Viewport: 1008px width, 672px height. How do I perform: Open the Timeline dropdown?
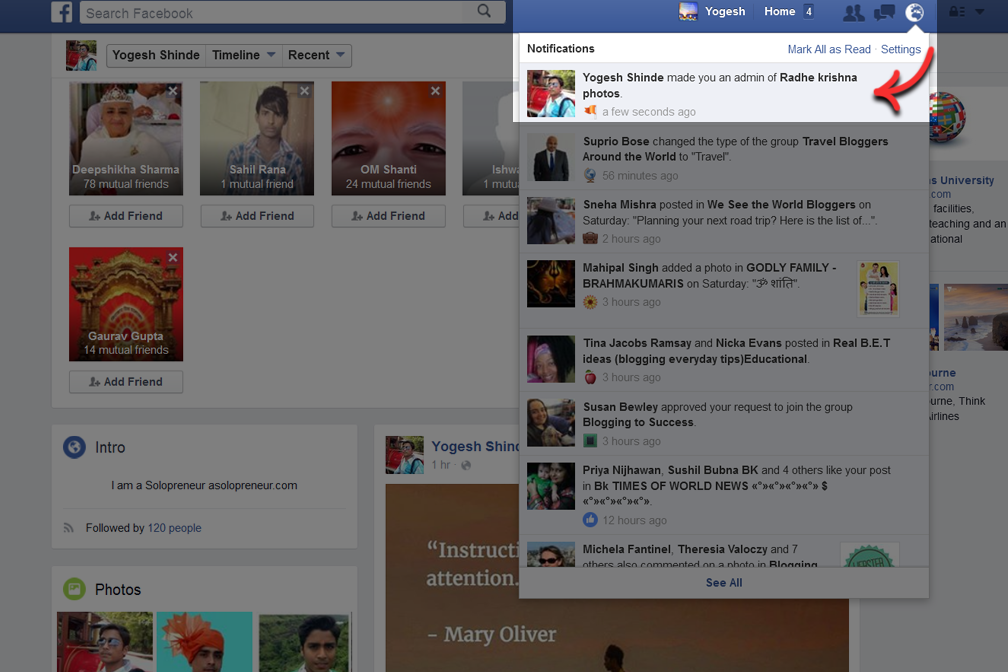tap(243, 55)
